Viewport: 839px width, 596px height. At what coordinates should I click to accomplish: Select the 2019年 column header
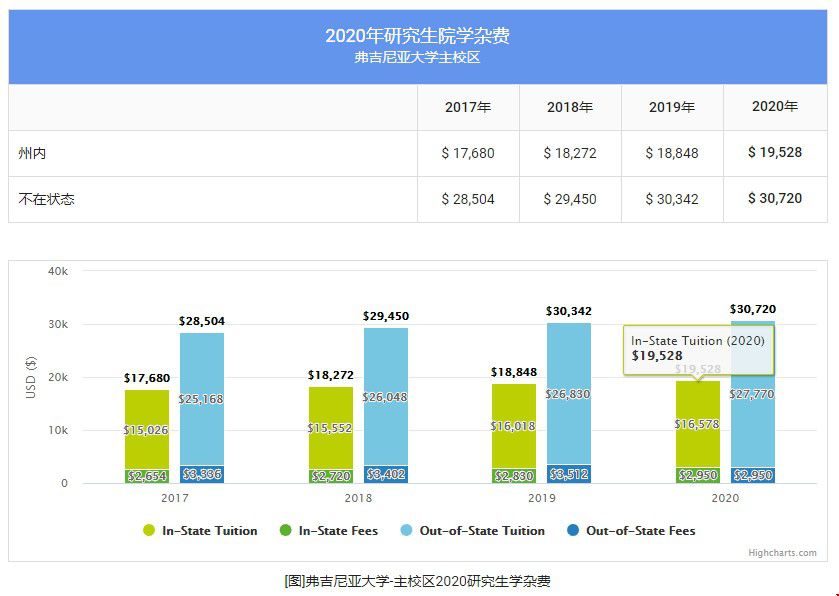click(x=672, y=107)
